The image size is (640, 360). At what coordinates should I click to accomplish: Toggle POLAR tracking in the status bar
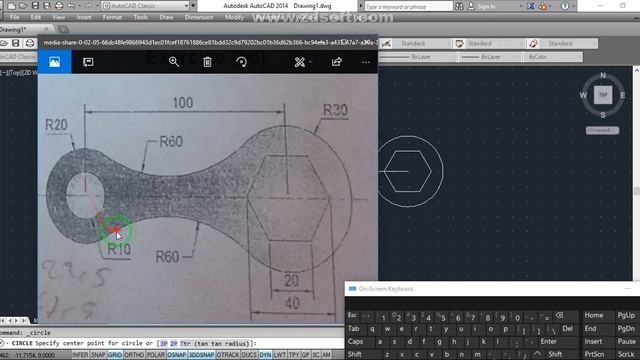[156, 355]
